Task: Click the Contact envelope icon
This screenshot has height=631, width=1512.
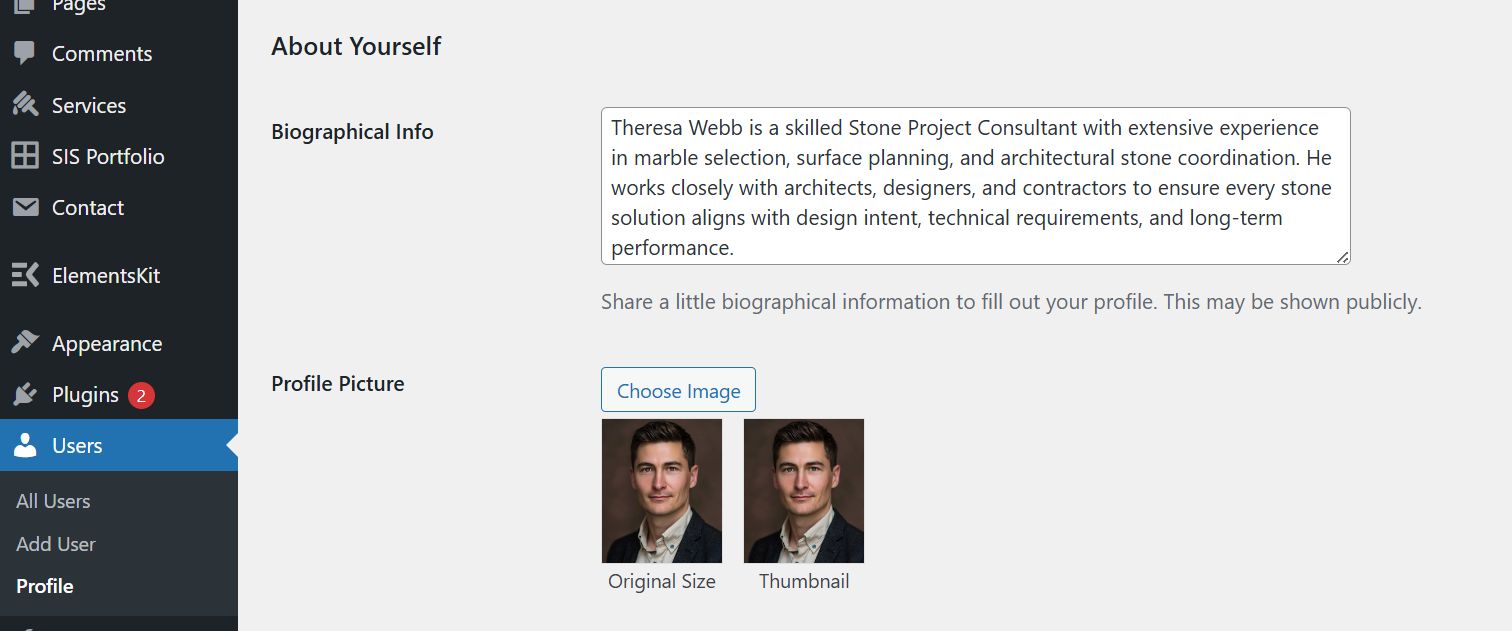Action: [25, 207]
